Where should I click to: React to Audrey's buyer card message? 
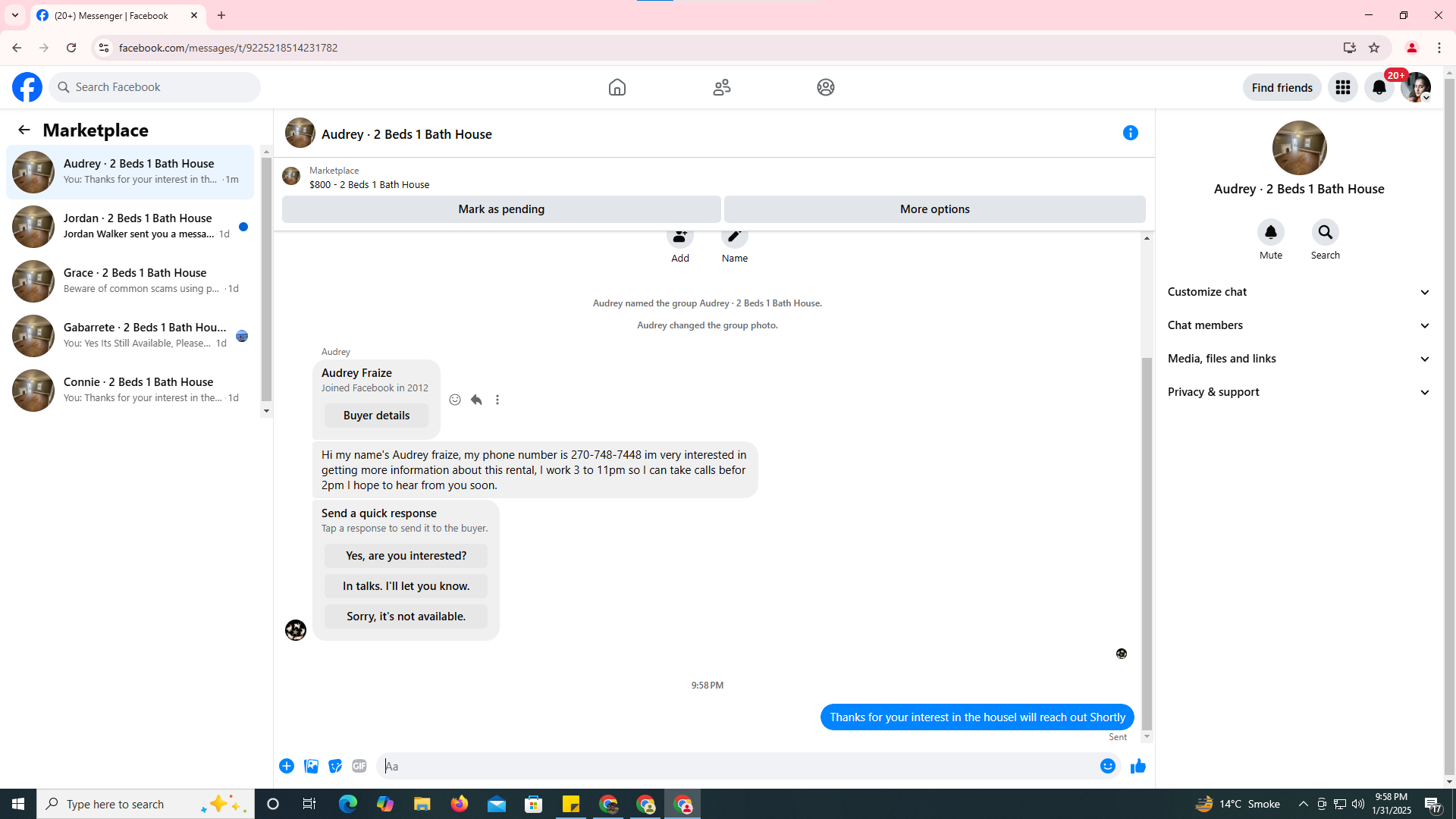point(455,400)
